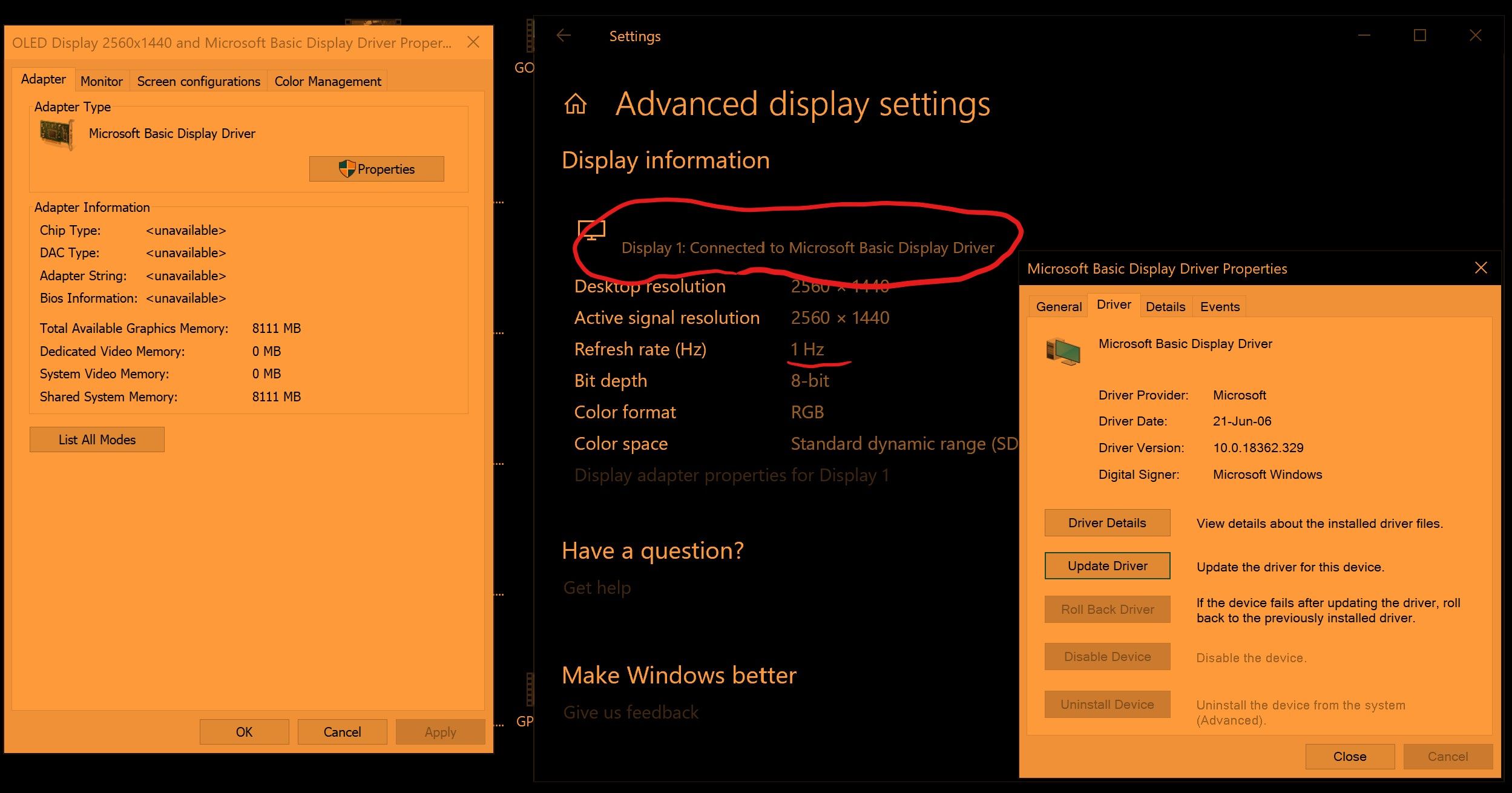
Task: Click the adapter card icon in Adapter Type
Action: 57,134
